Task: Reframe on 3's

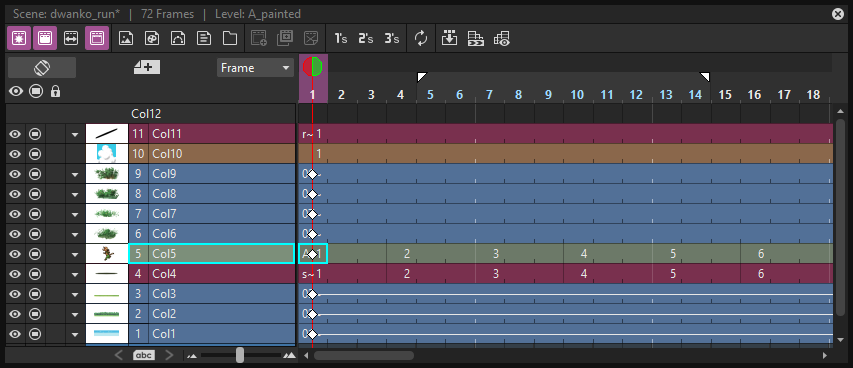Action: click(392, 39)
